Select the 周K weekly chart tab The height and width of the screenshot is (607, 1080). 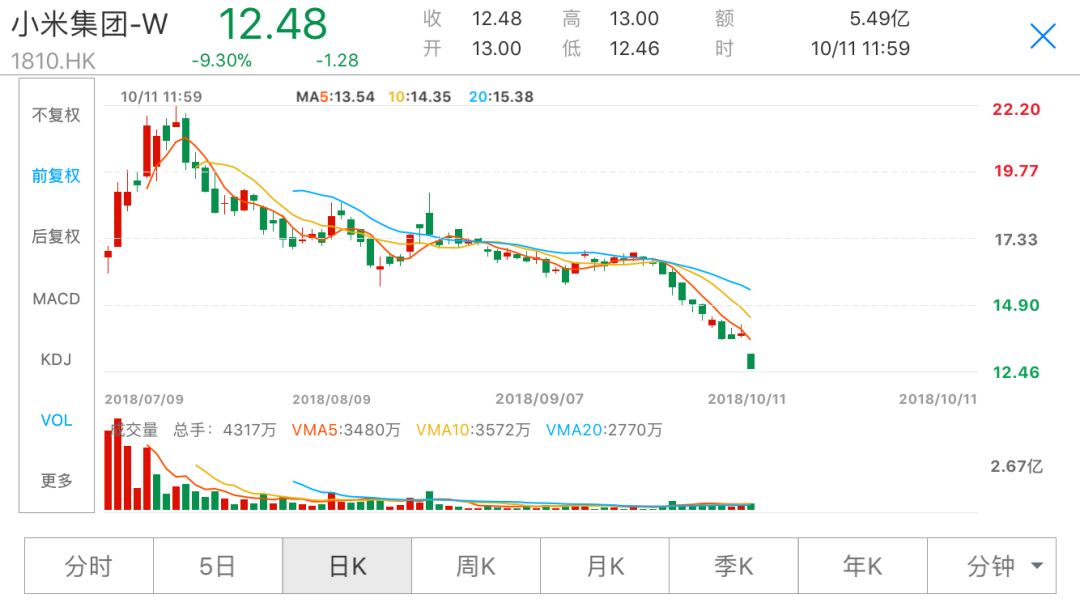476,566
